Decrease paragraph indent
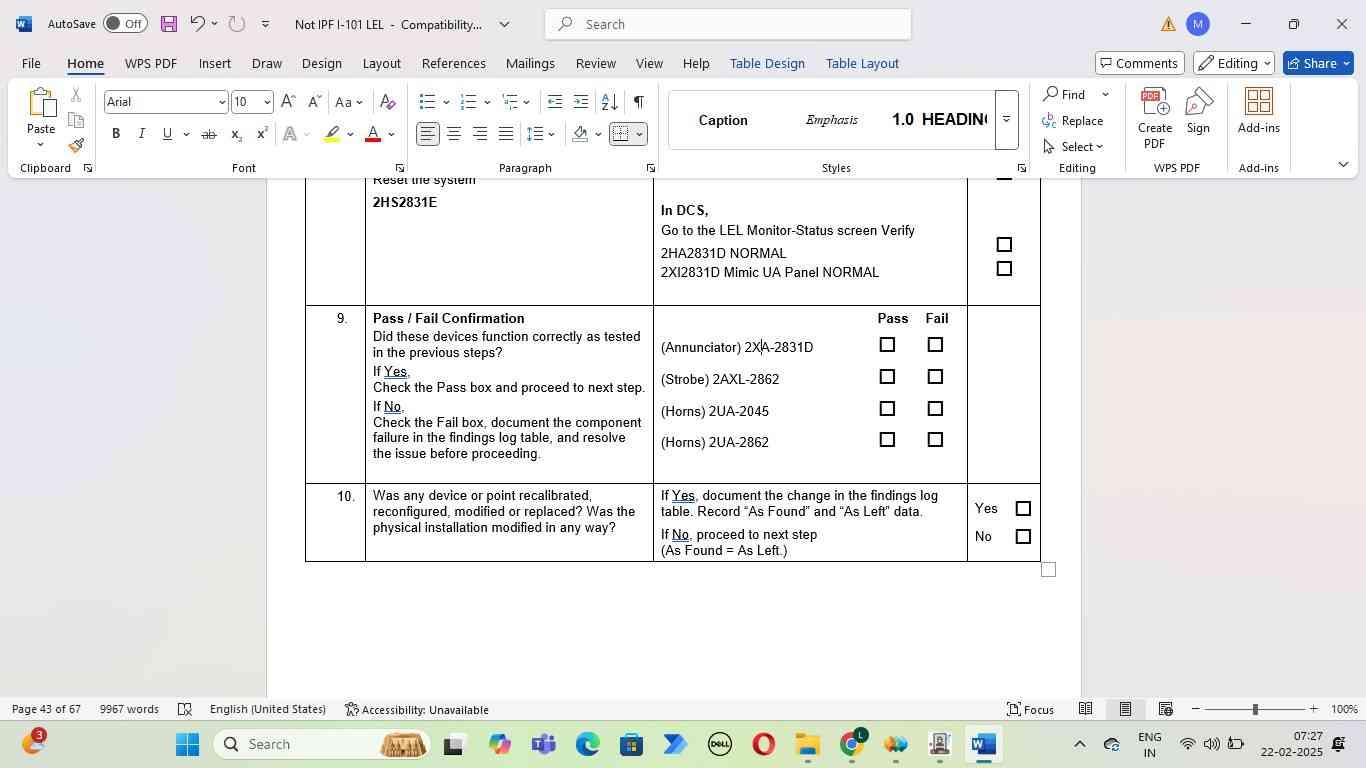This screenshot has height=768, width=1366. click(x=555, y=102)
